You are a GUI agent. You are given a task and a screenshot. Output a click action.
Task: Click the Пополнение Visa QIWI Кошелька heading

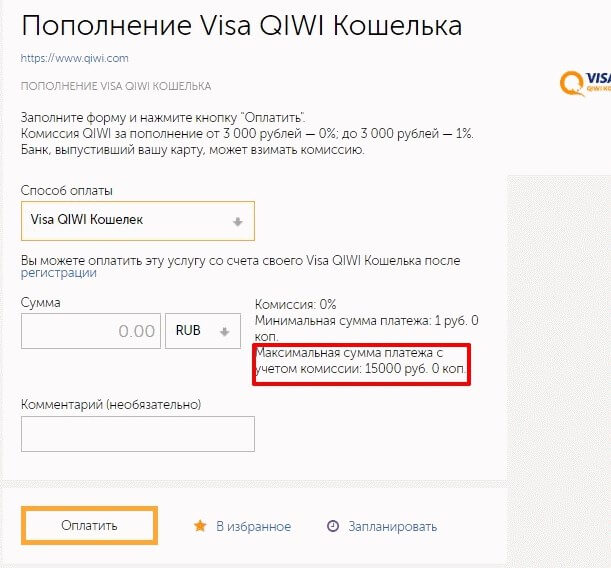(241, 24)
